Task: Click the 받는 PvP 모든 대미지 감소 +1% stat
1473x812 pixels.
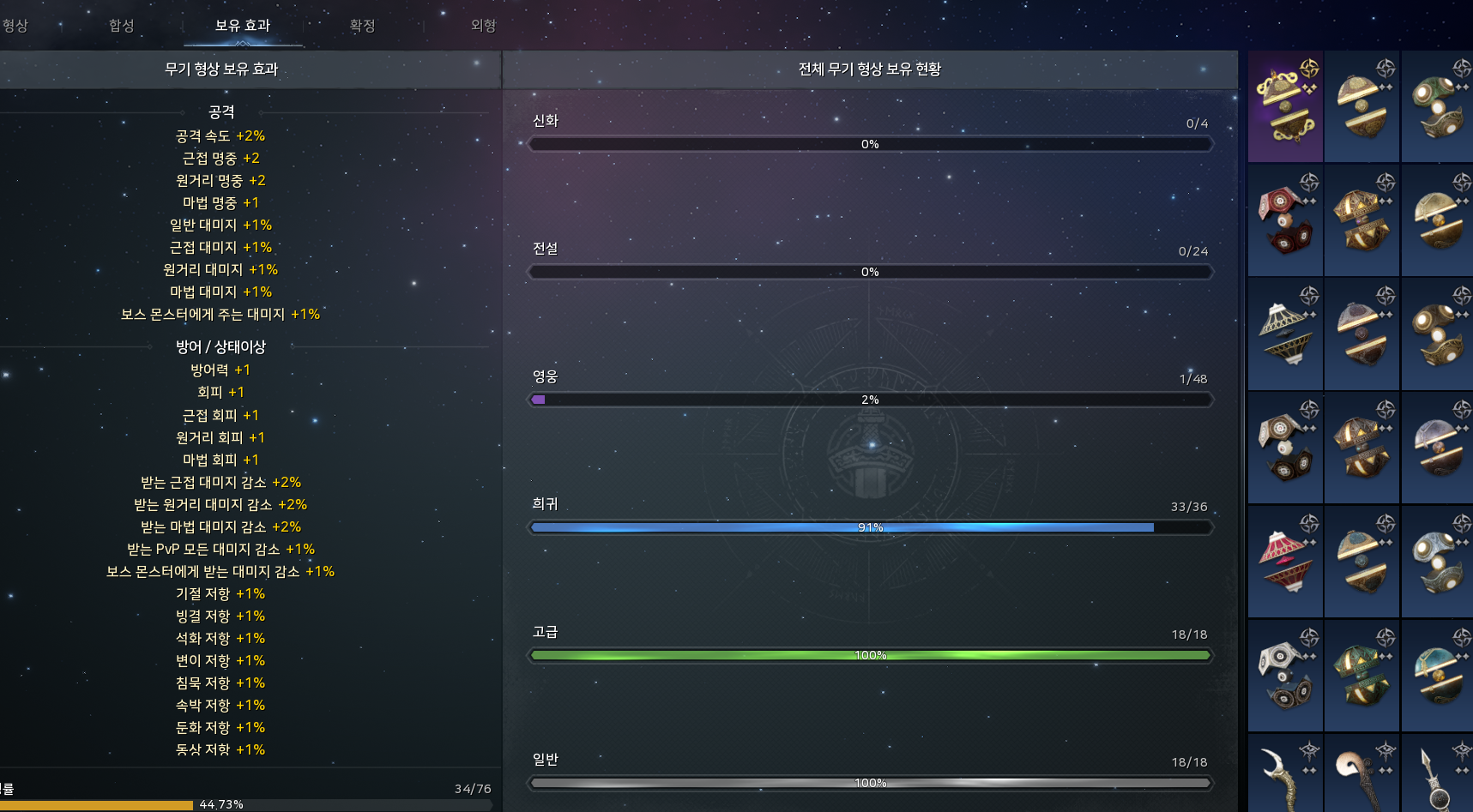Action: point(220,550)
